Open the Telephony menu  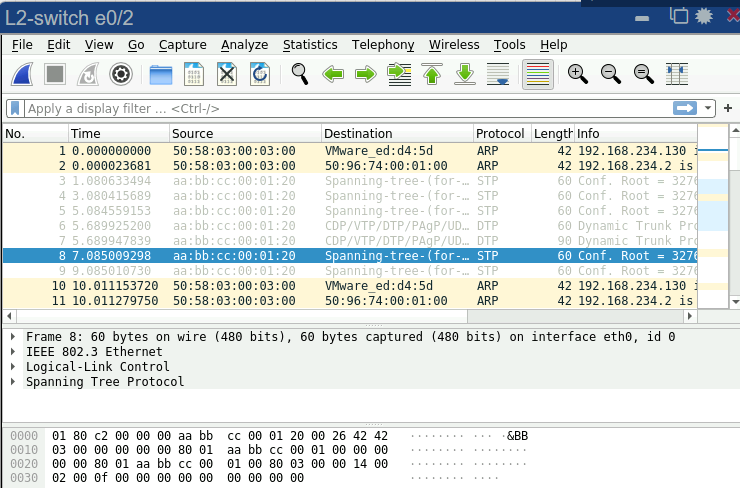click(x=383, y=45)
